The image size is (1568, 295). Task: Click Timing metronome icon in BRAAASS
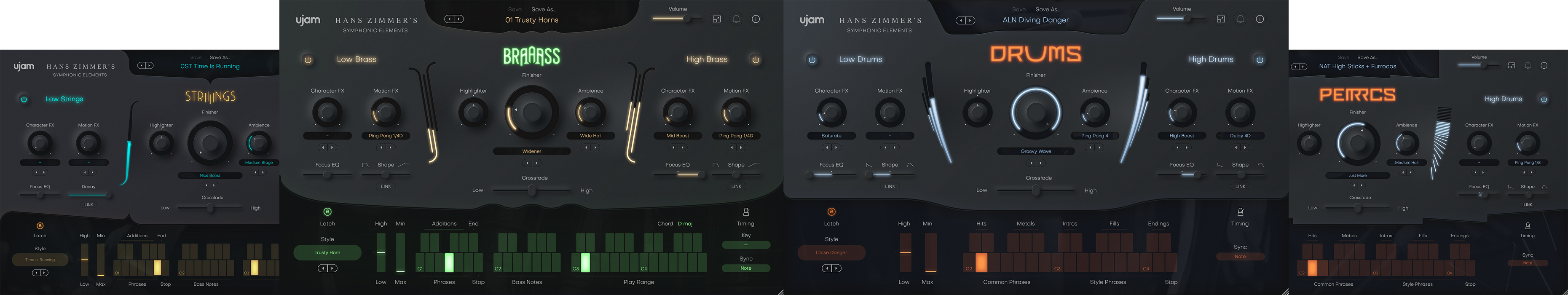745,212
